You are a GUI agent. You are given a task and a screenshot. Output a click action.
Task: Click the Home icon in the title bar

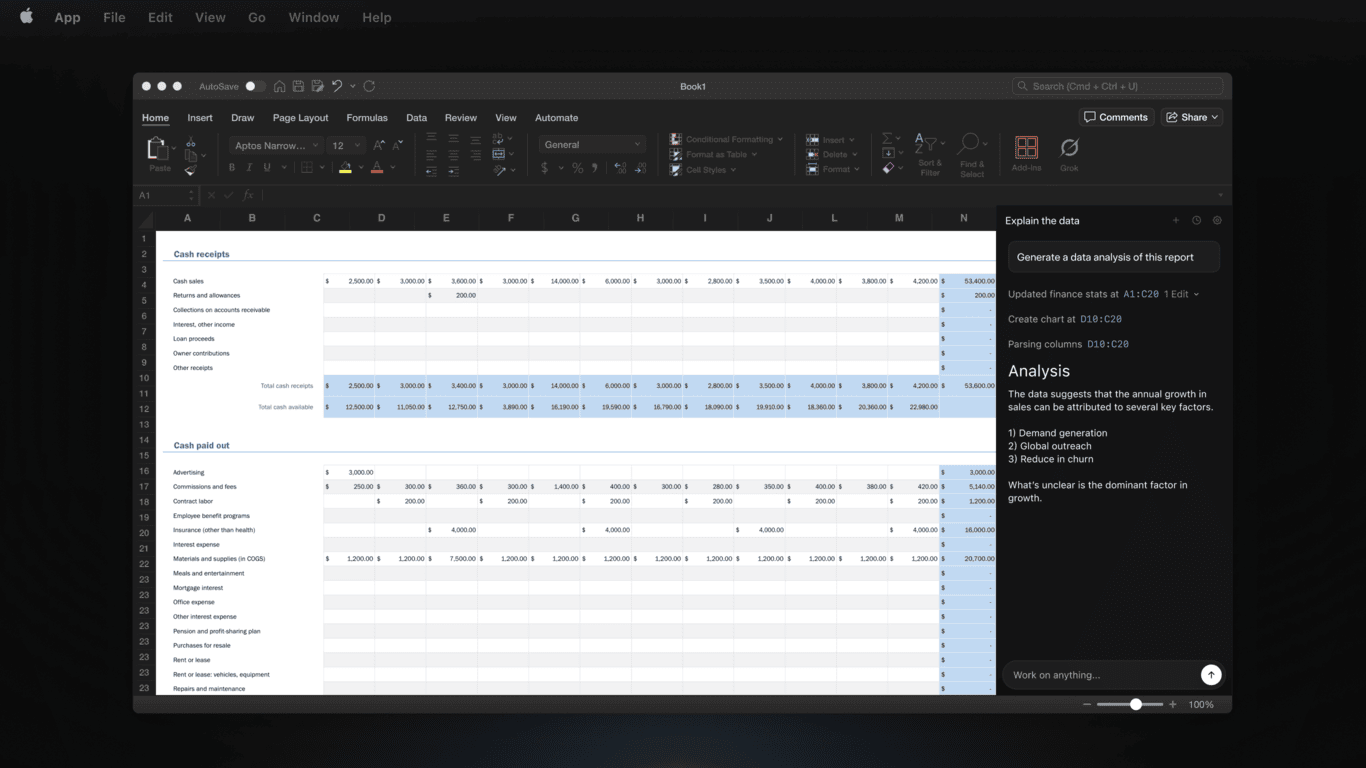[280, 86]
